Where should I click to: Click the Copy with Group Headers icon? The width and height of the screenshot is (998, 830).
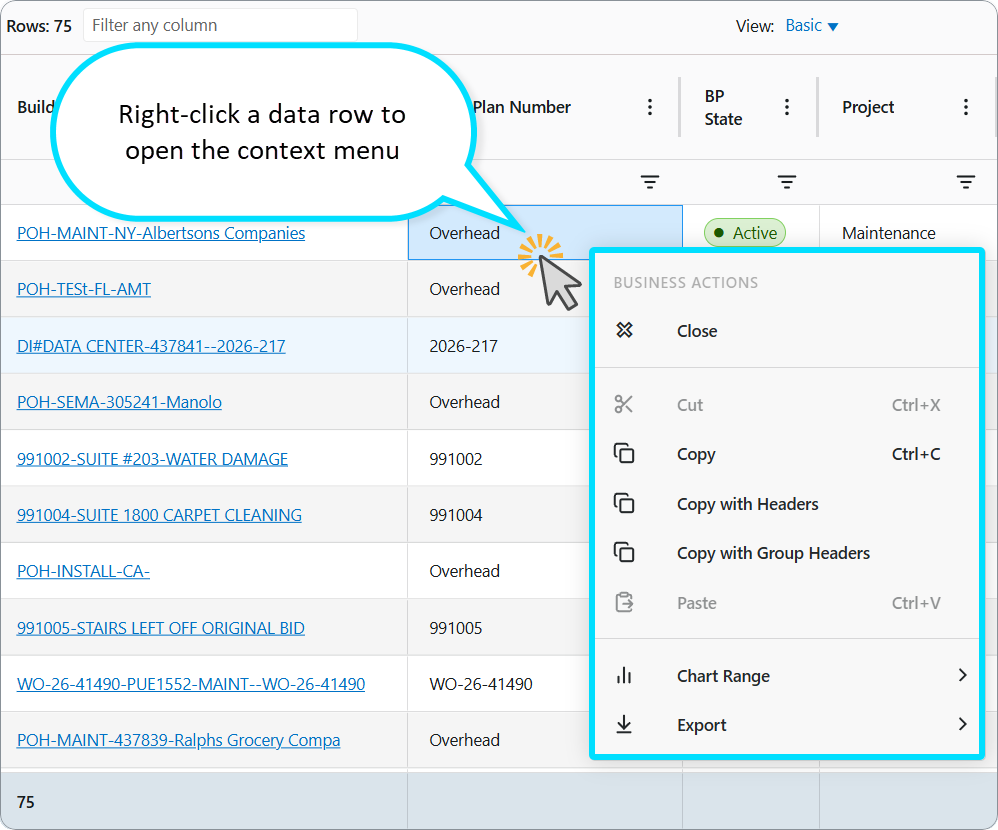[624, 552]
